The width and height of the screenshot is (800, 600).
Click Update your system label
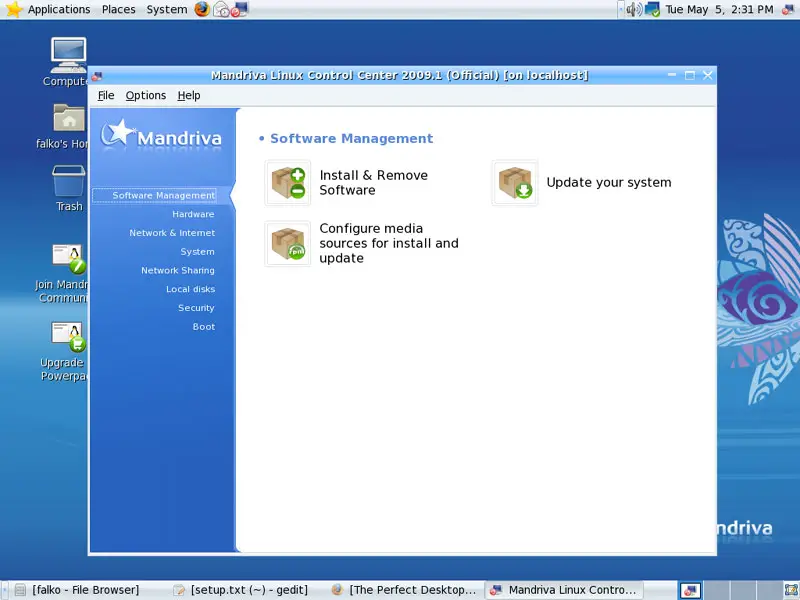tap(609, 183)
